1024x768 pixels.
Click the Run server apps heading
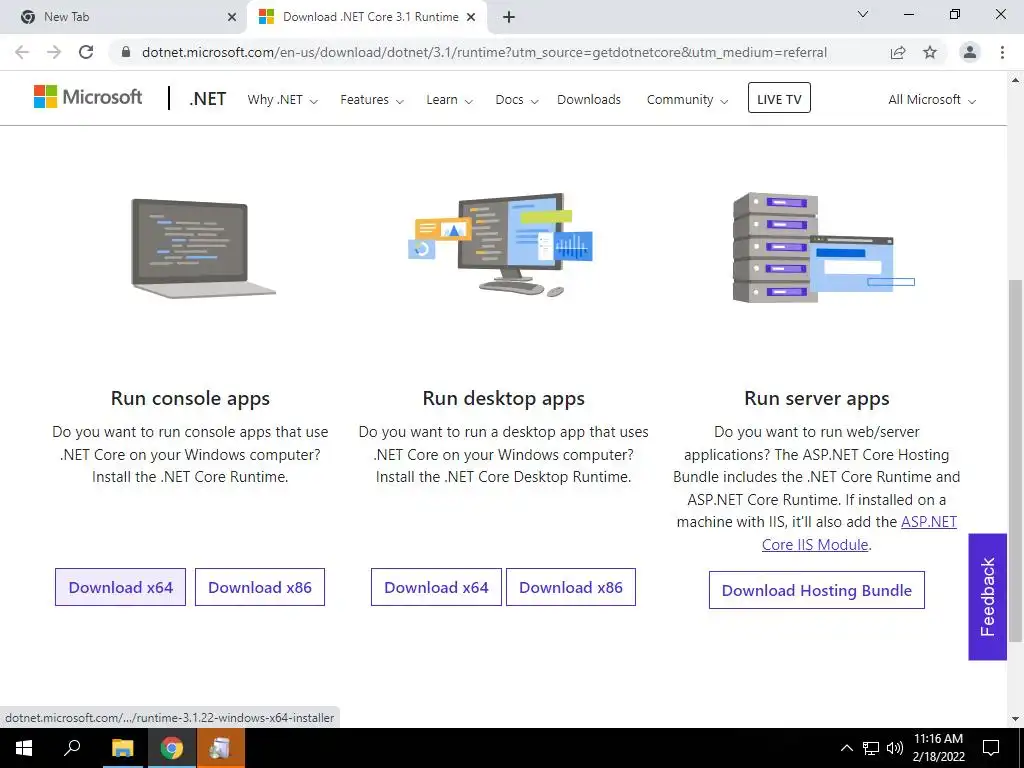click(x=816, y=398)
